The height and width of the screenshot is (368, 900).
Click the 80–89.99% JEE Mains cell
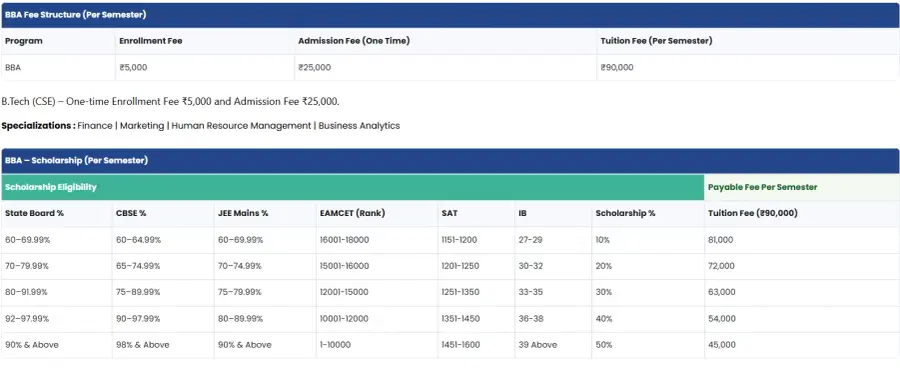tap(265, 319)
